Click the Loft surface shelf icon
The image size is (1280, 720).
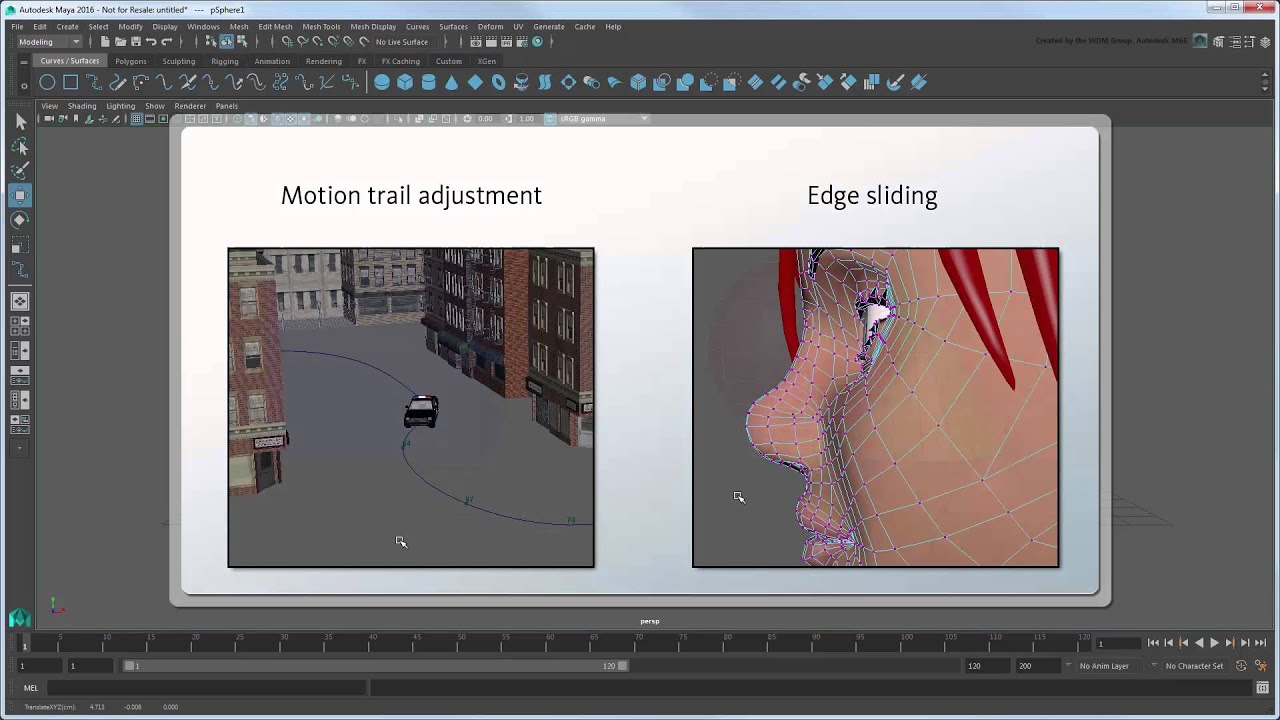545,82
